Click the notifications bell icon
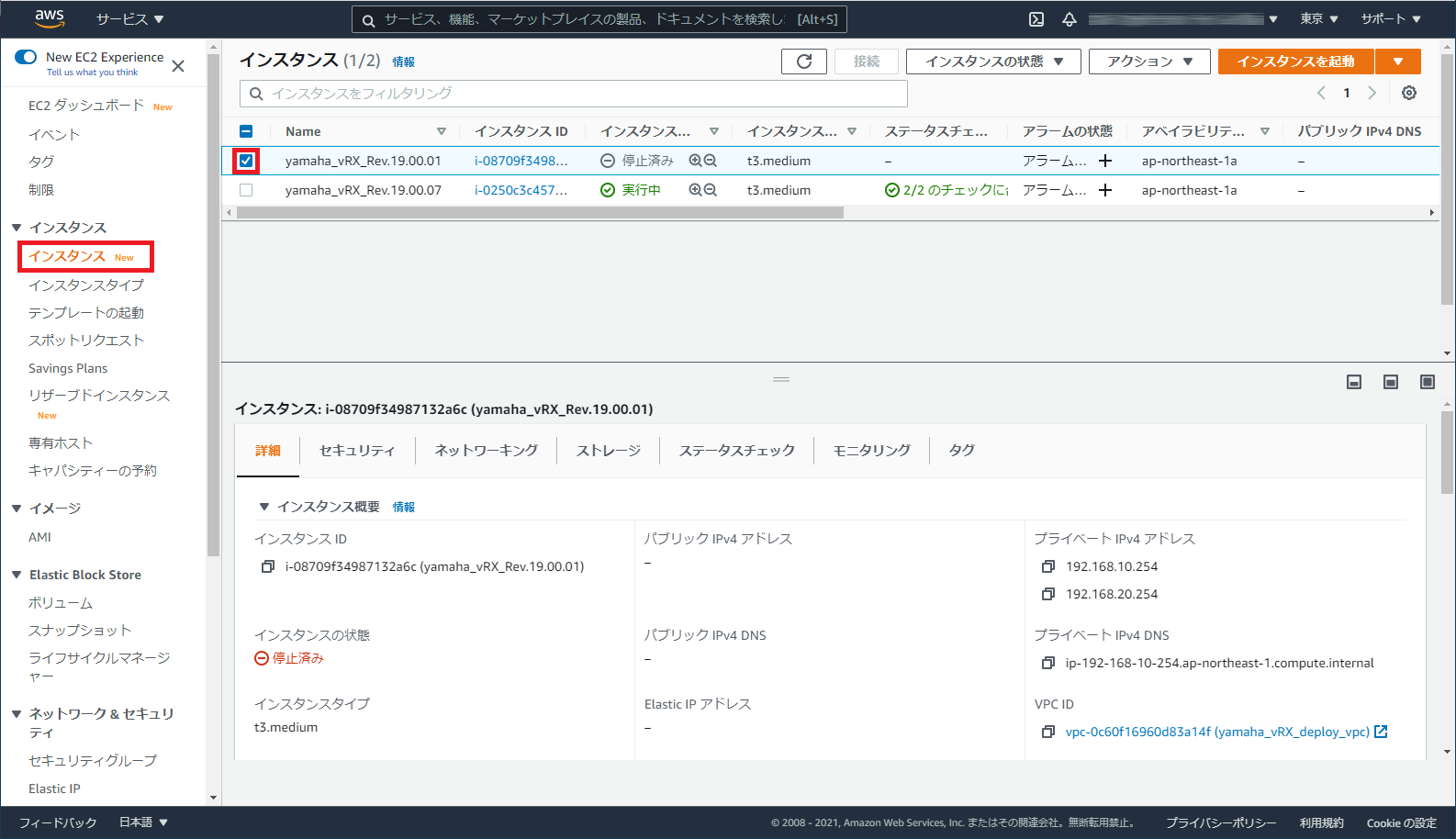The image size is (1456, 839). coord(1069,19)
